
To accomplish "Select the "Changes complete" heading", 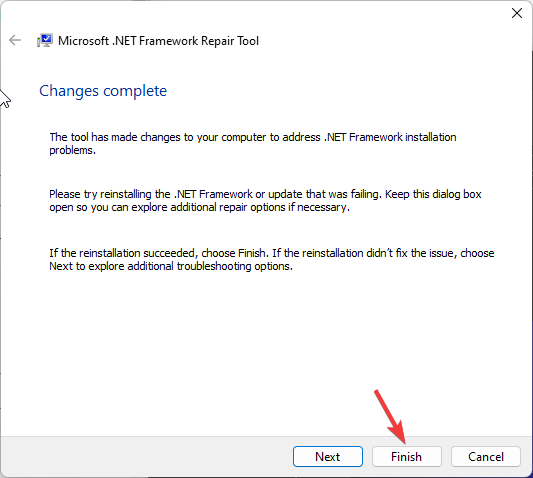I will [103, 91].
